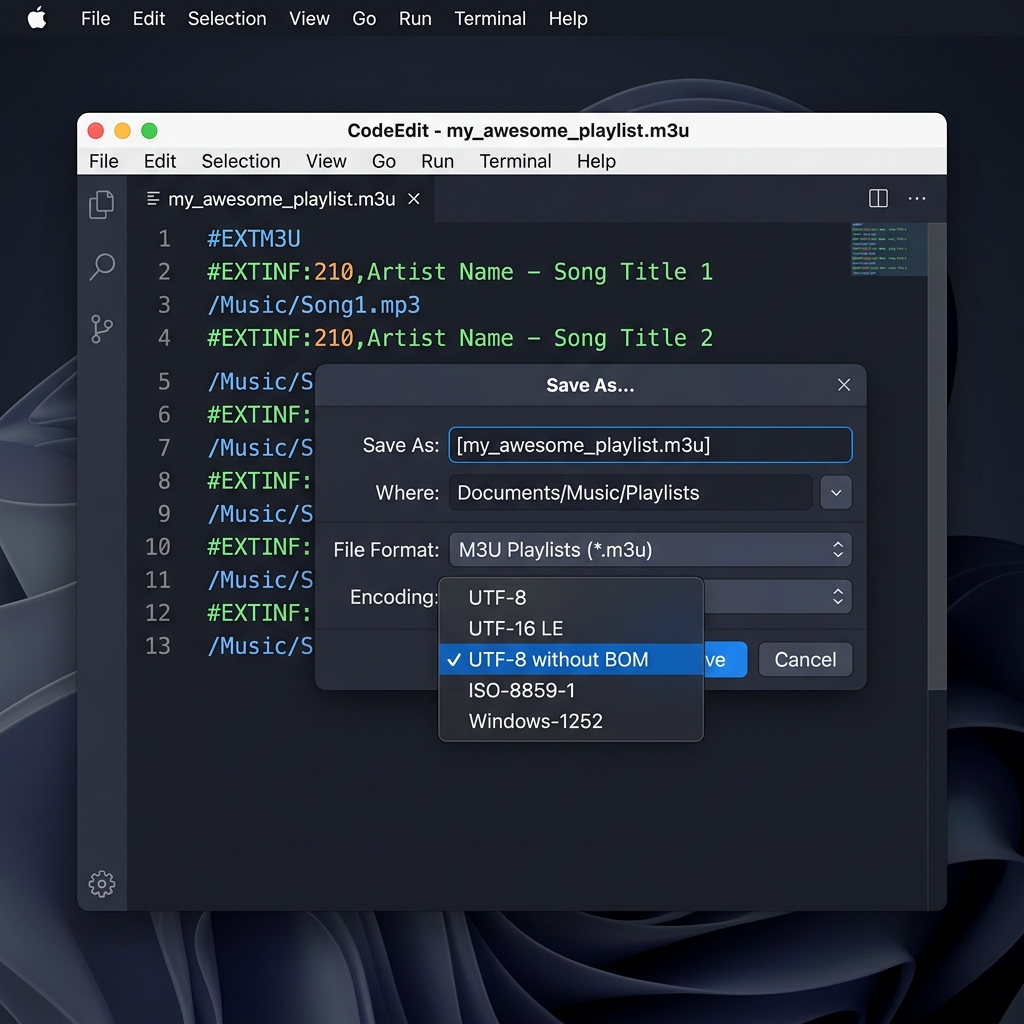Screen dimensions: 1024x1024
Task: Click line number 13 in the gutter
Action: click(x=157, y=646)
